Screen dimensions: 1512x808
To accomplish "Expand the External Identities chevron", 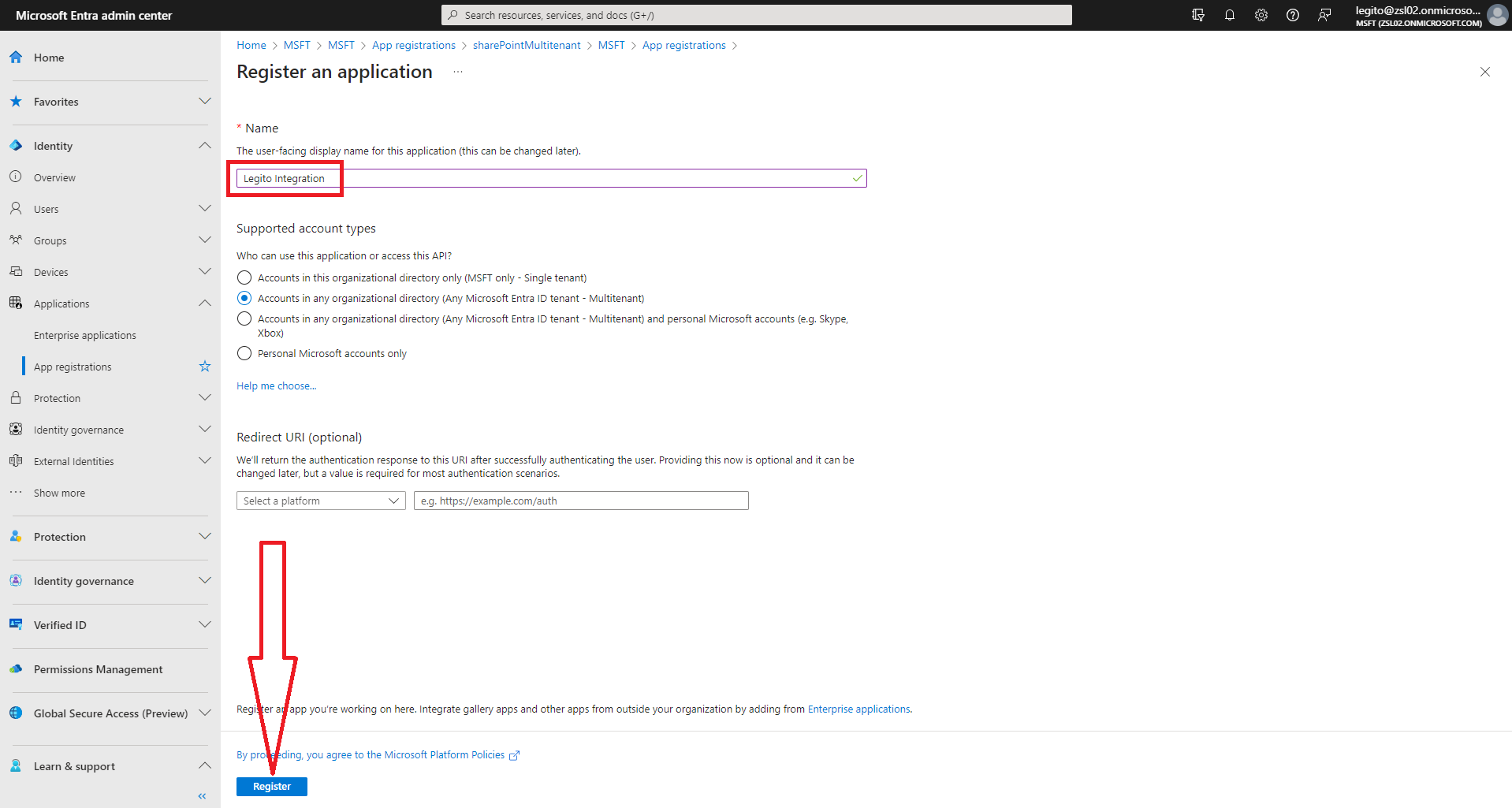I will point(205,460).
